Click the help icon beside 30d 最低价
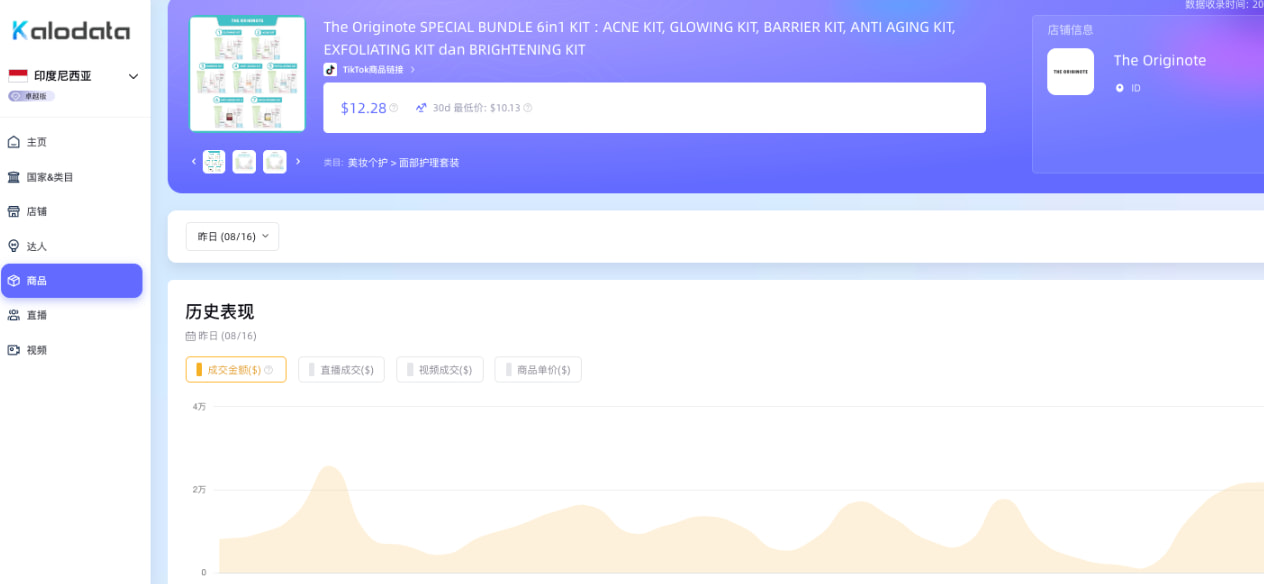The width and height of the screenshot is (1264, 584). click(528, 108)
